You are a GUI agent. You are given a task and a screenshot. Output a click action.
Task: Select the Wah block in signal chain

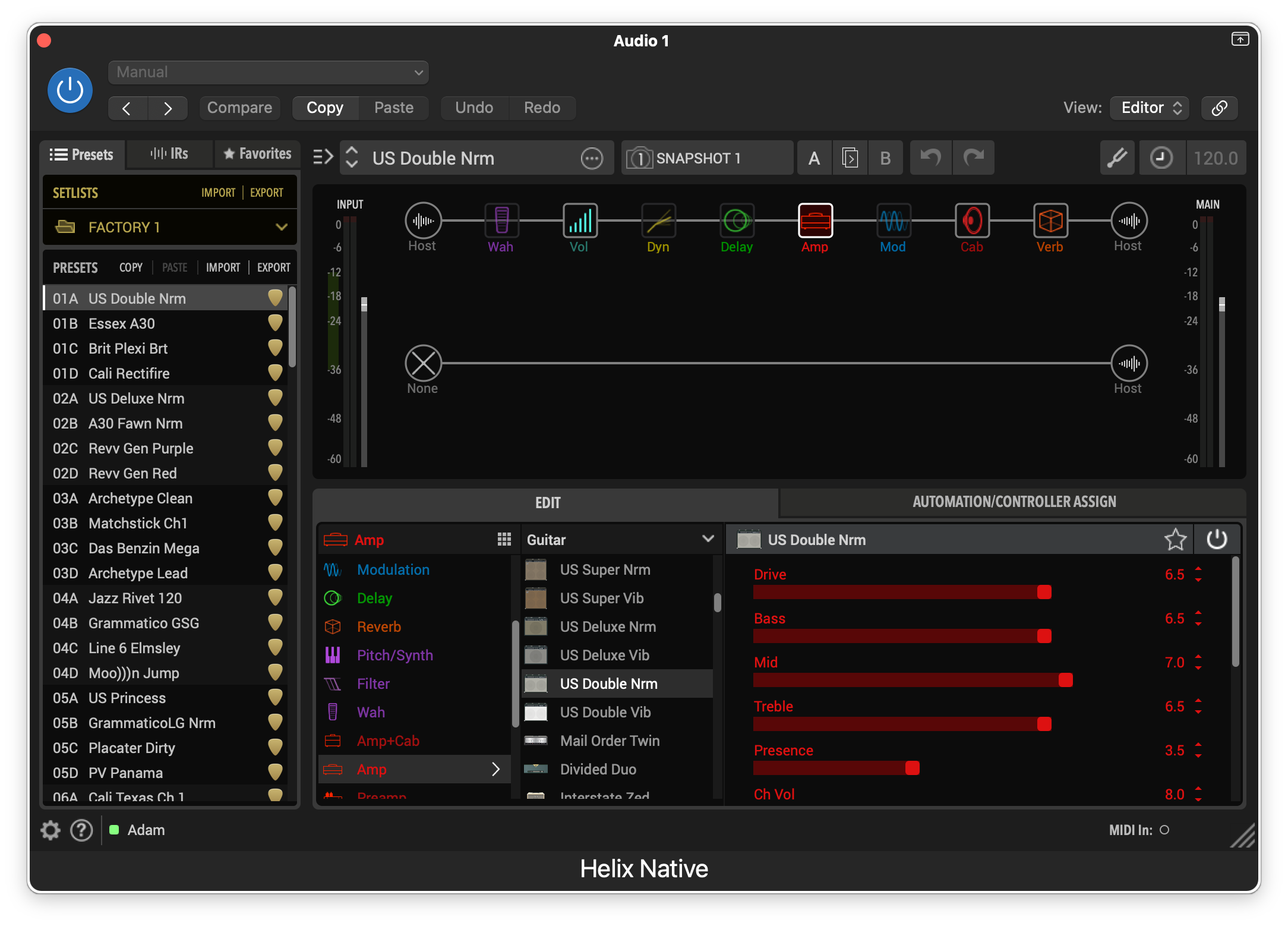click(x=501, y=221)
